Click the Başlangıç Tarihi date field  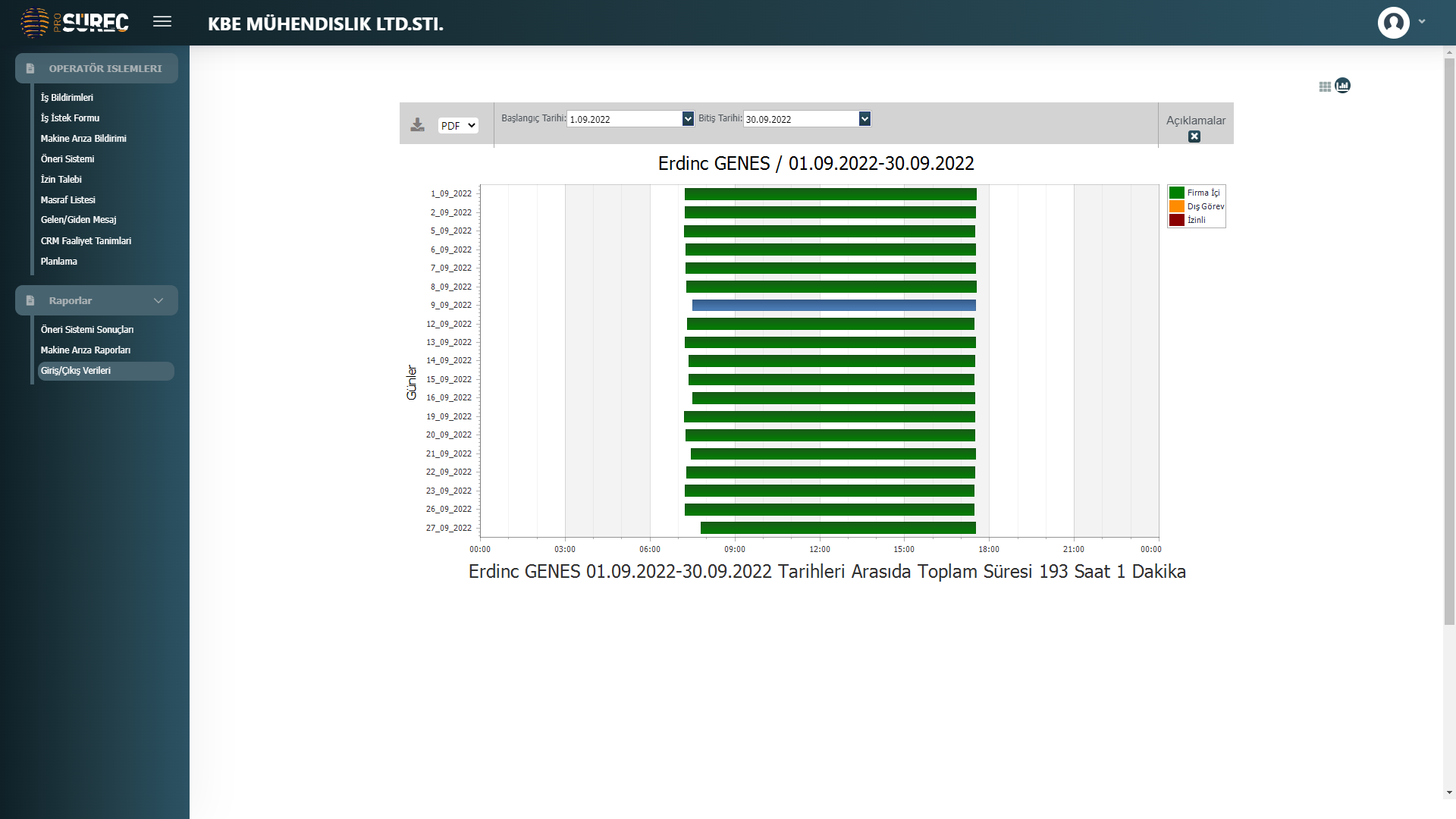[625, 119]
